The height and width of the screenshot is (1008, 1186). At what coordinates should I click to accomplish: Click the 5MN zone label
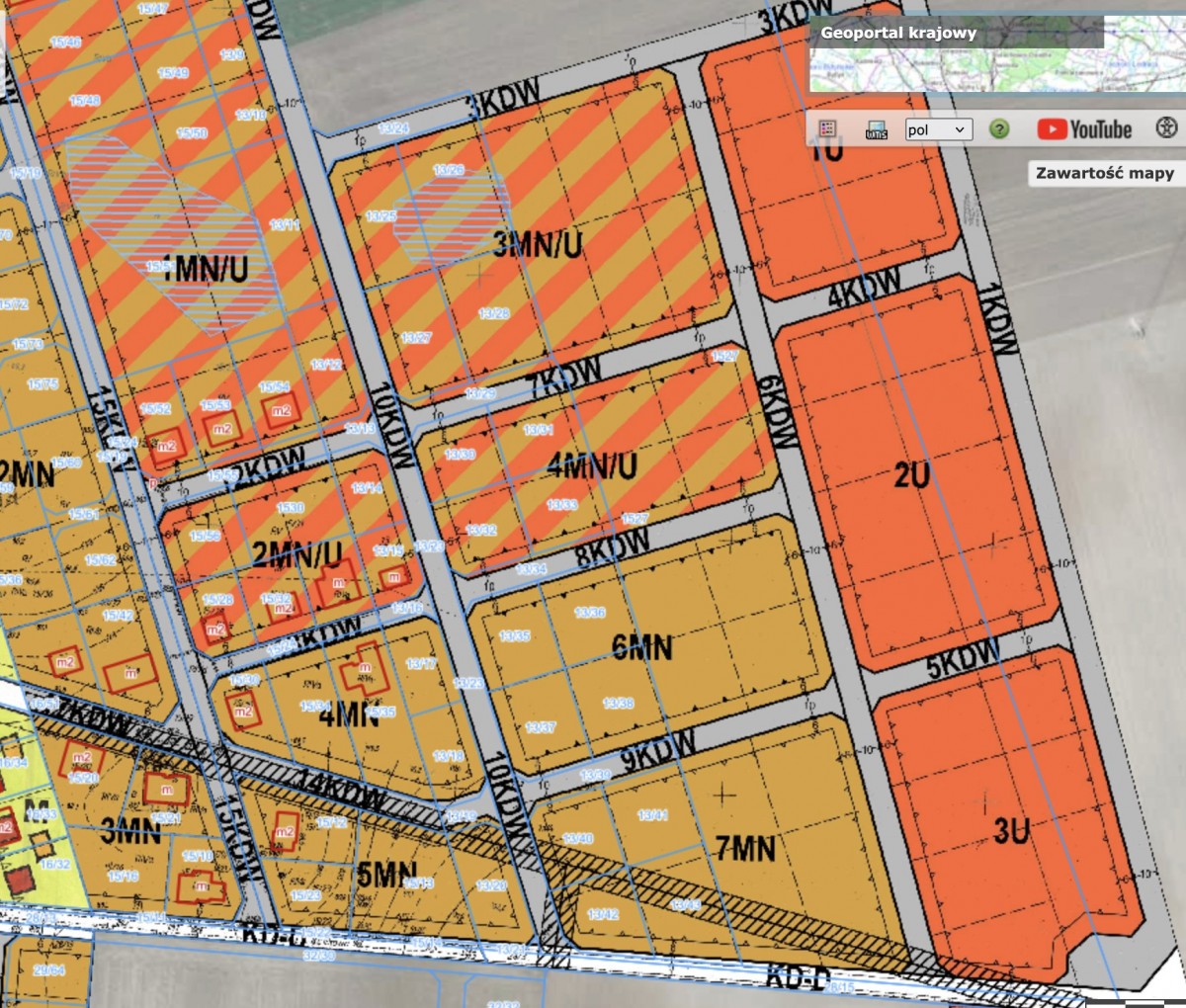(x=386, y=875)
